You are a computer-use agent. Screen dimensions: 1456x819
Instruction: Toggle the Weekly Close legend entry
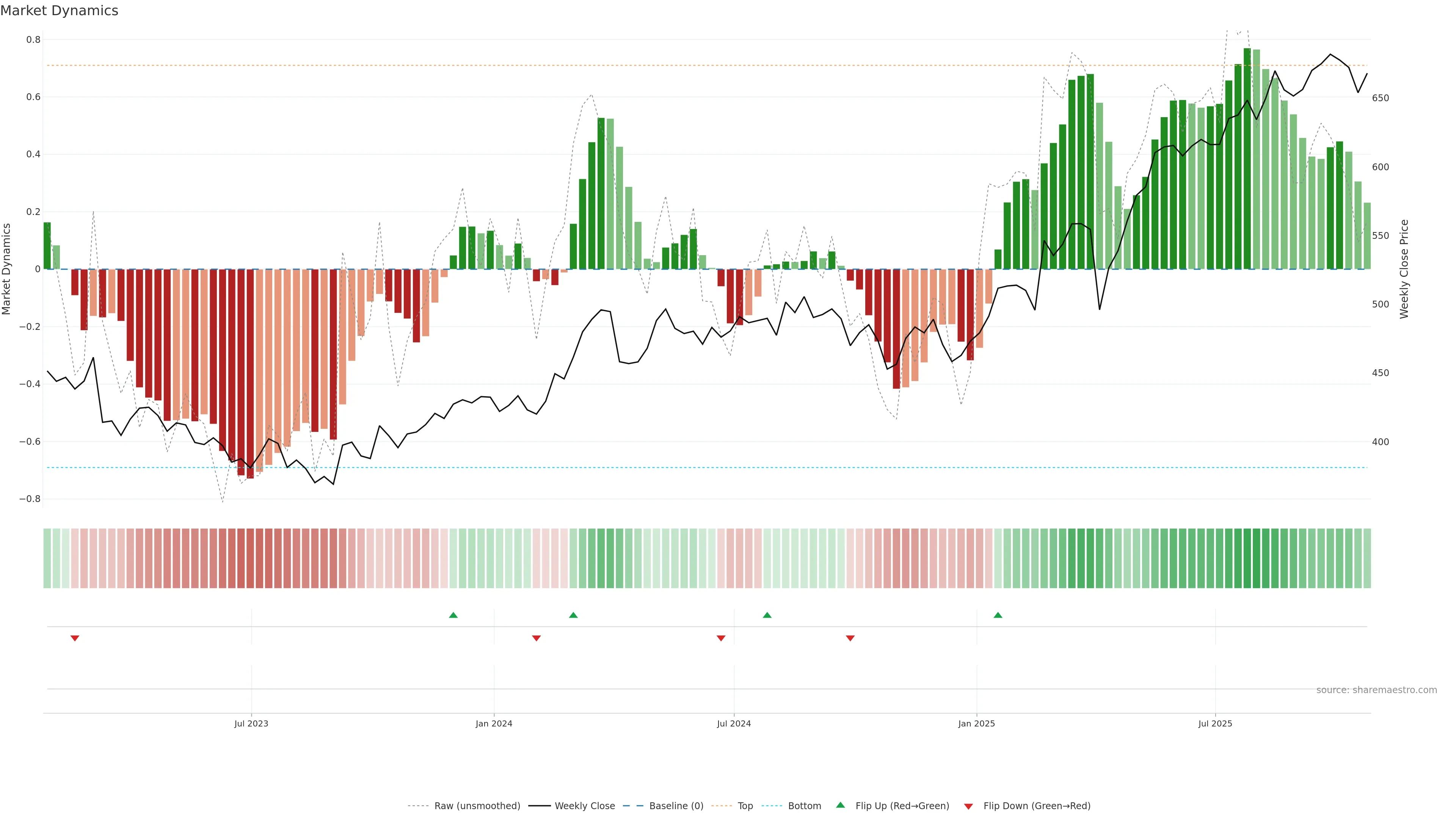pyautogui.click(x=584, y=805)
